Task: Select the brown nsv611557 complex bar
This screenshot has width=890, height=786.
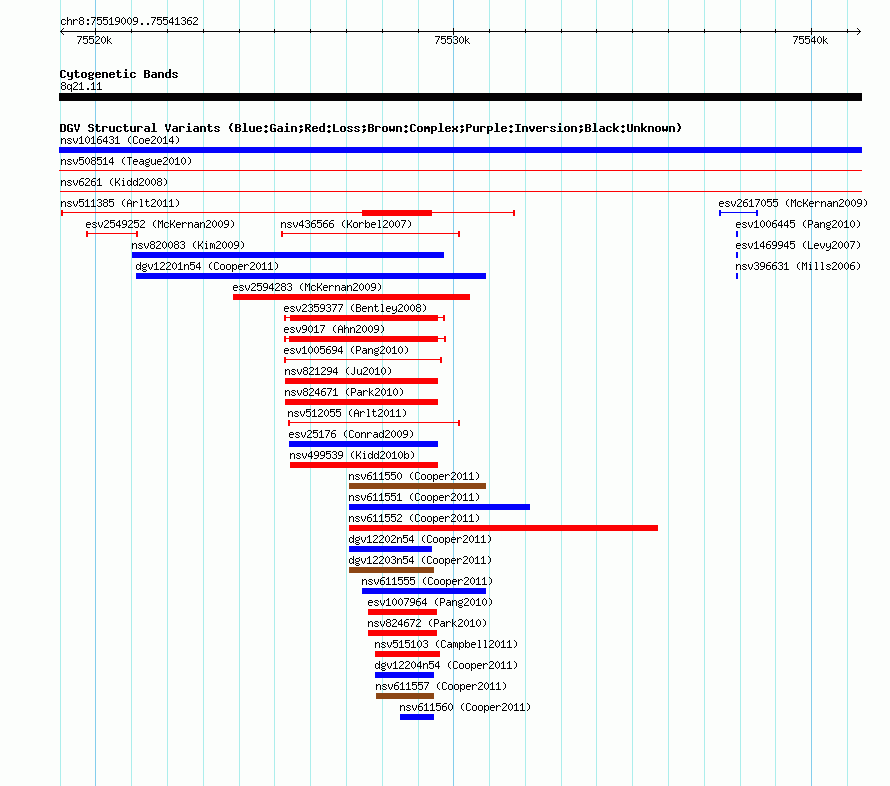Action: tap(405, 696)
